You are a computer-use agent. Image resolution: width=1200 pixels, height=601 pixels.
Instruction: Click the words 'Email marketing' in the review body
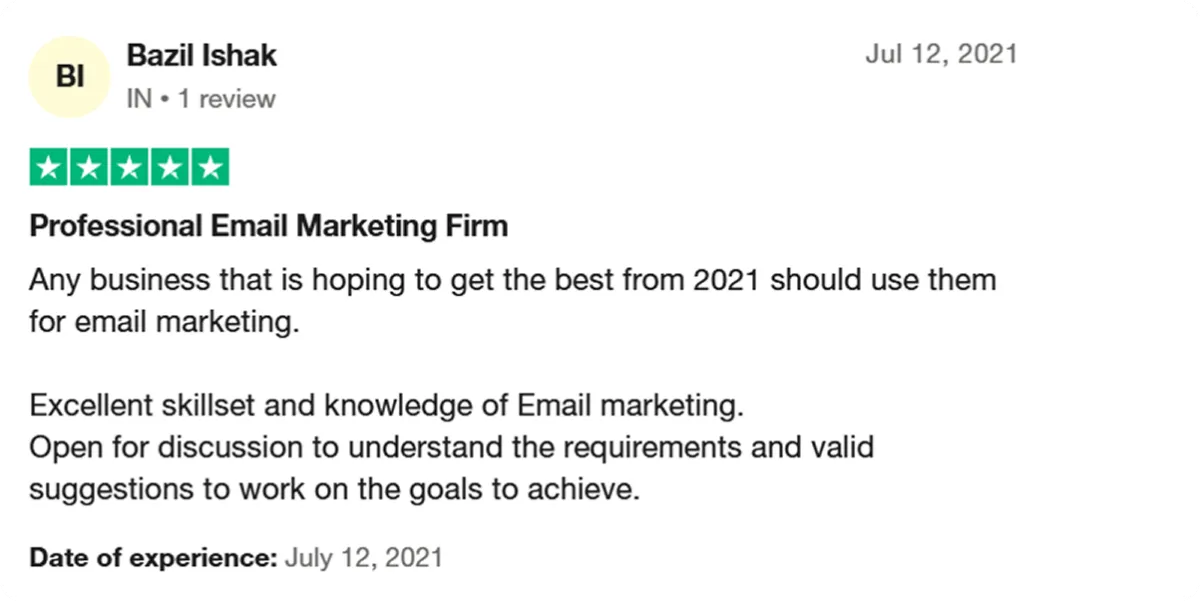tap(631, 407)
